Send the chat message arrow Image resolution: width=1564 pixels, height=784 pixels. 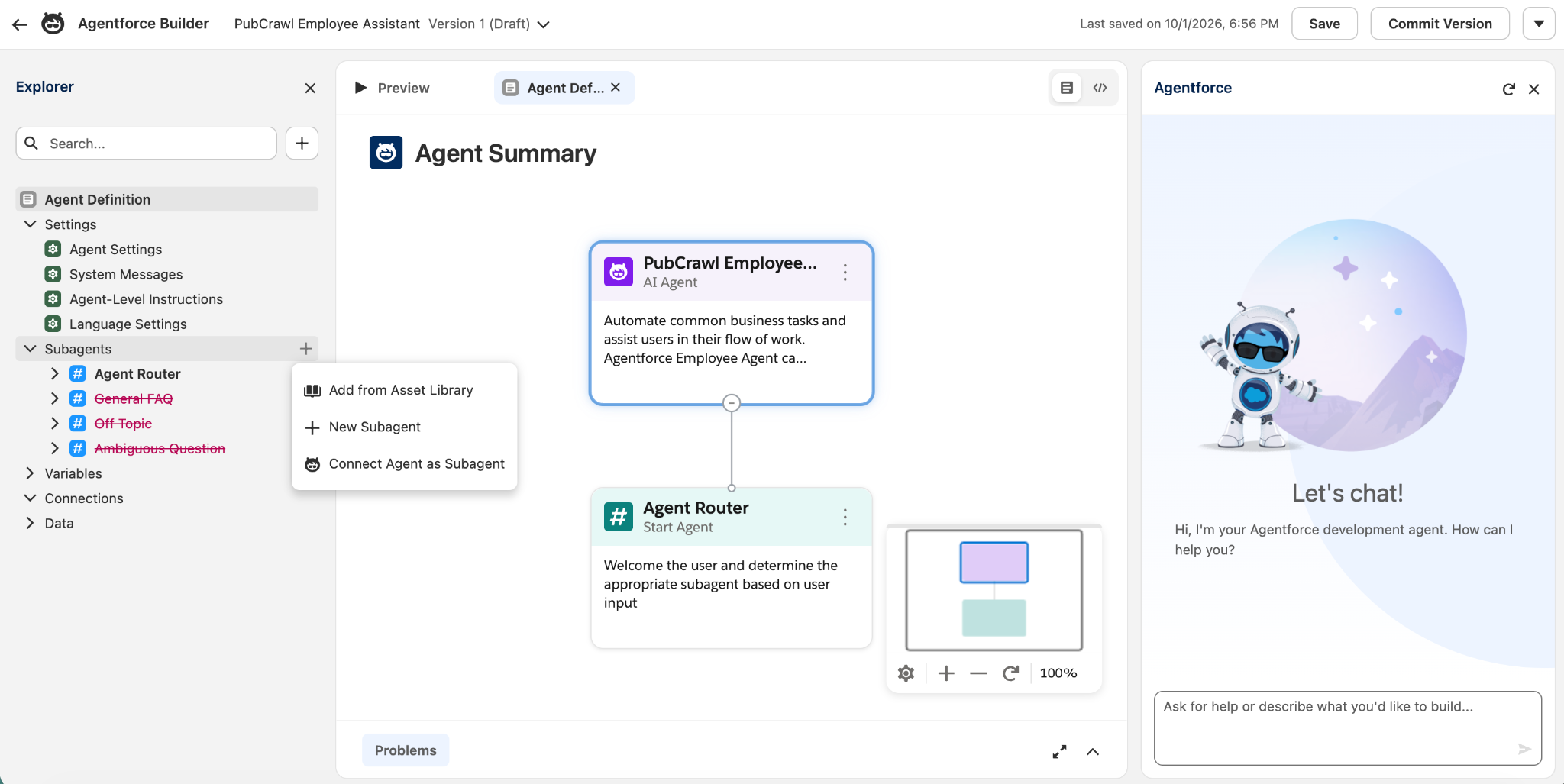coord(1524,749)
